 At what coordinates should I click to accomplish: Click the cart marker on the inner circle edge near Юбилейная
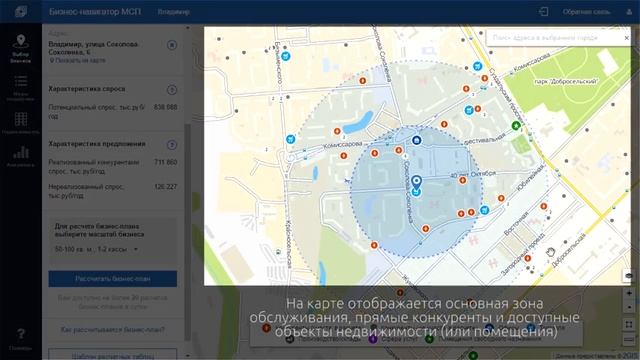(484, 210)
